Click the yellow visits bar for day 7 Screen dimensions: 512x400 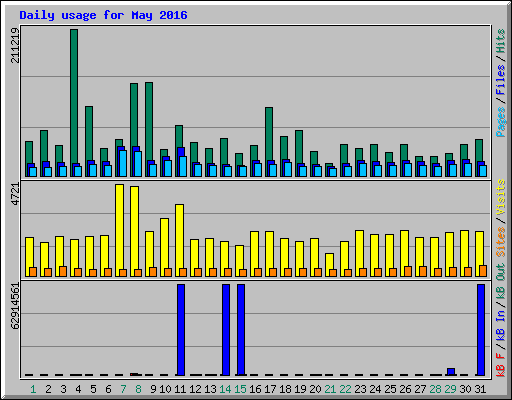119,227
